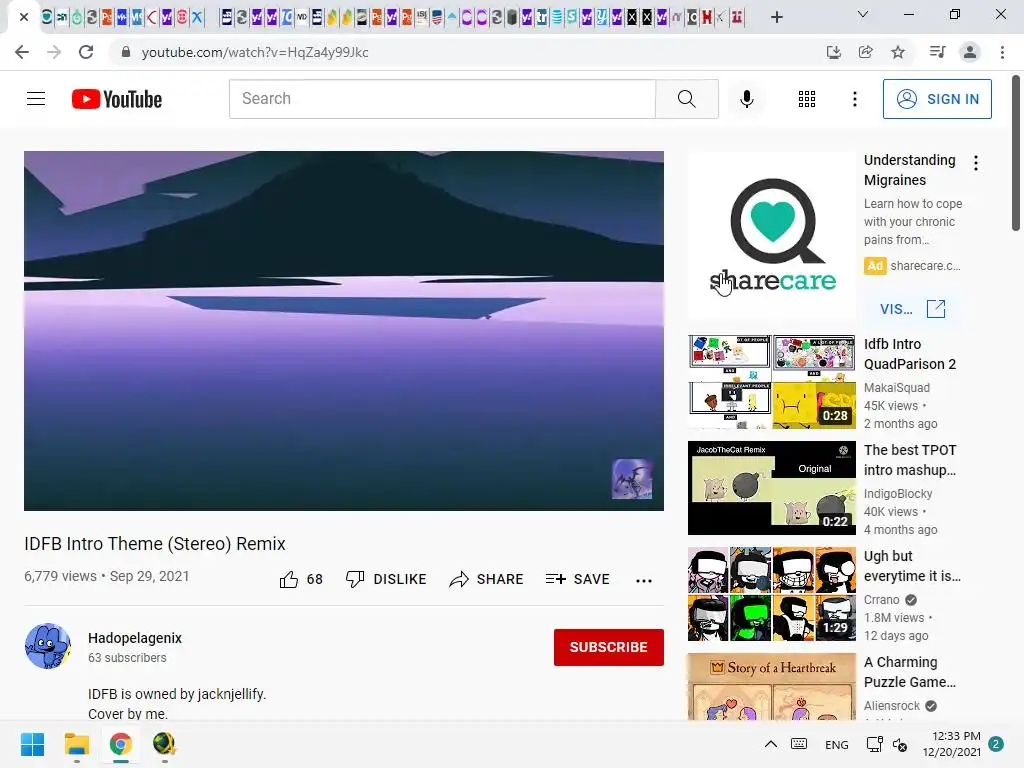This screenshot has width=1024, height=768.
Task: Open Chrome three-dot menu
Action: [x=1002, y=52]
